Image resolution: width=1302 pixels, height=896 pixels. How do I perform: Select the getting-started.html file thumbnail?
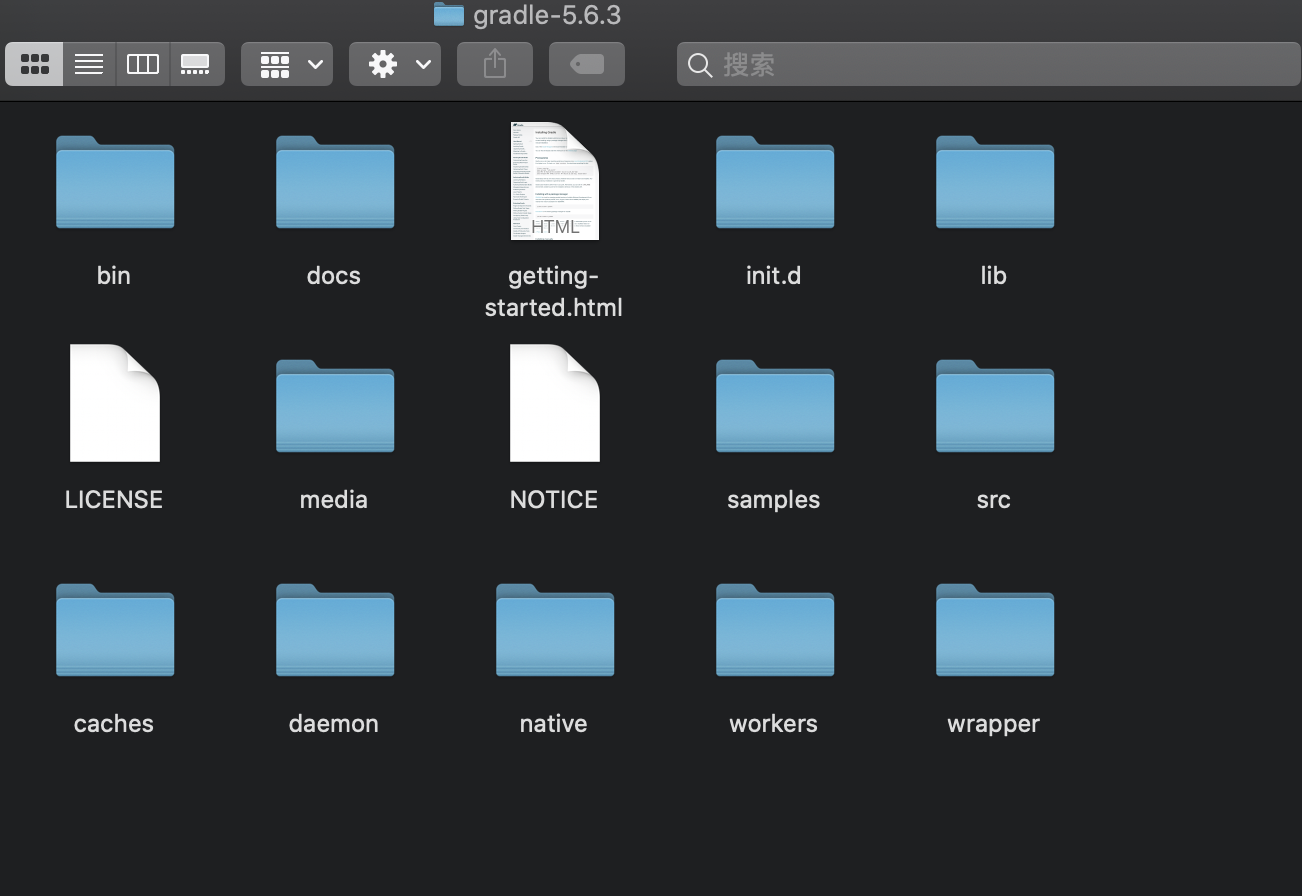tap(555, 181)
